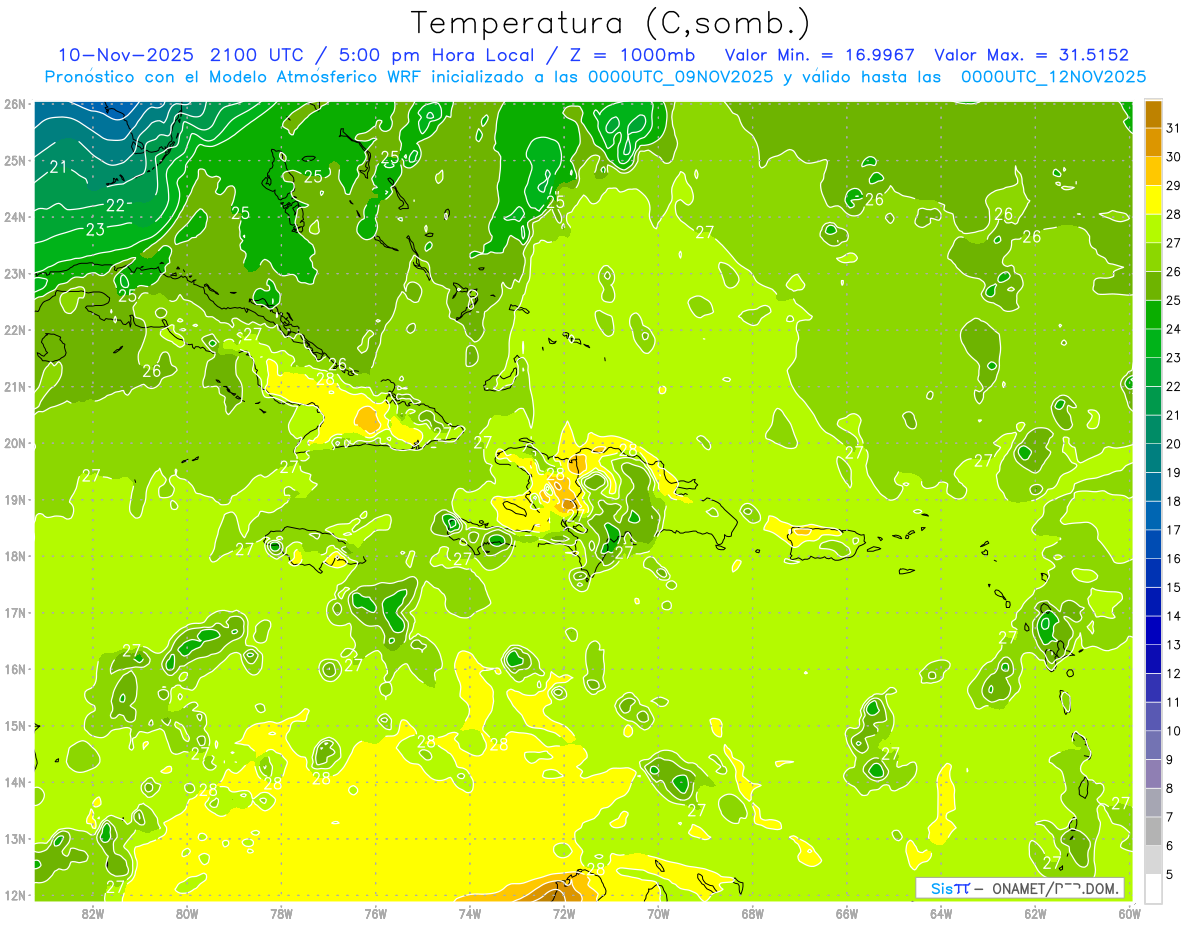
Task: Click the 64W longitude axis label
Action: [941, 912]
